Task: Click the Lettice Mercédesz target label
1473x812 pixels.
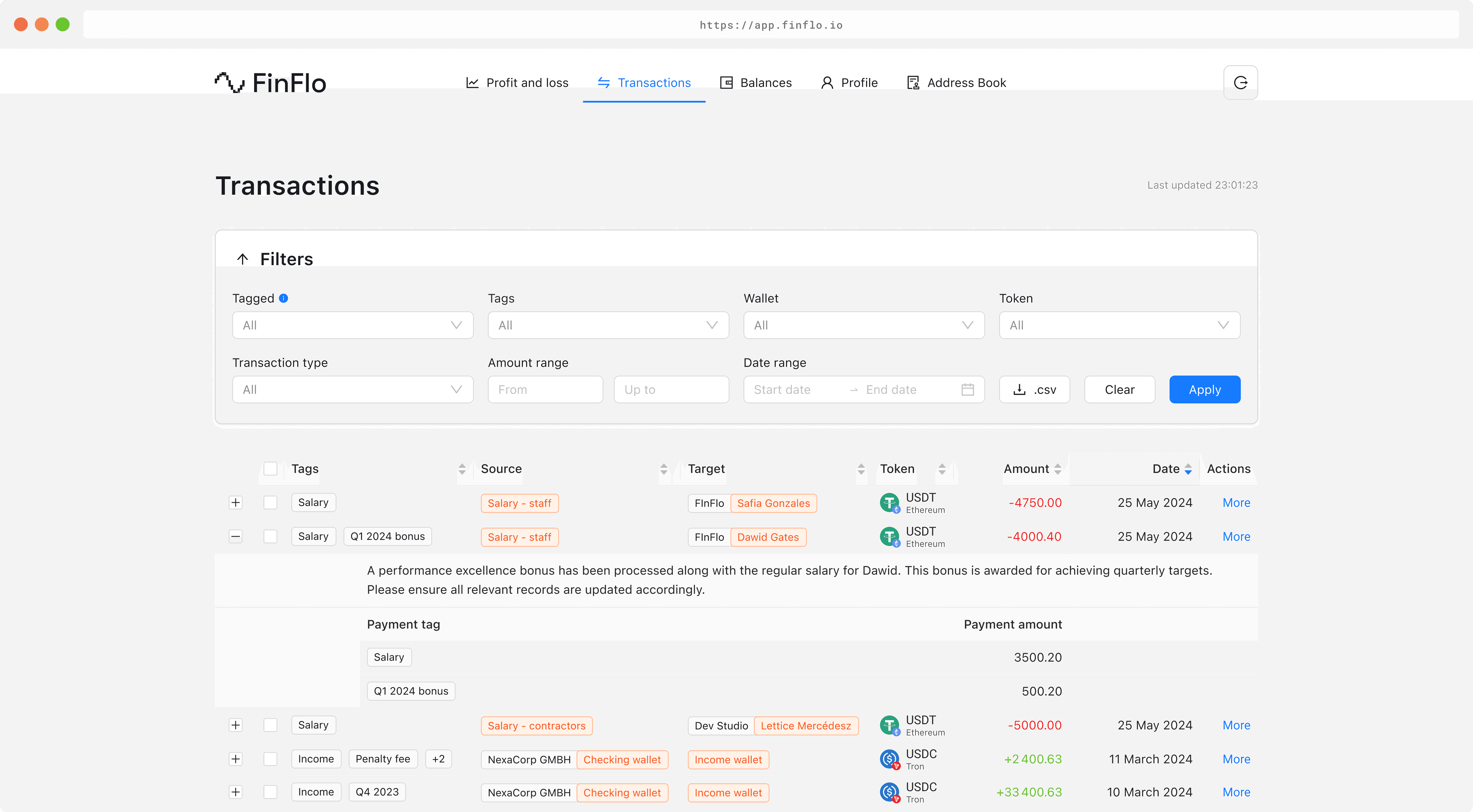Action: tap(806, 726)
